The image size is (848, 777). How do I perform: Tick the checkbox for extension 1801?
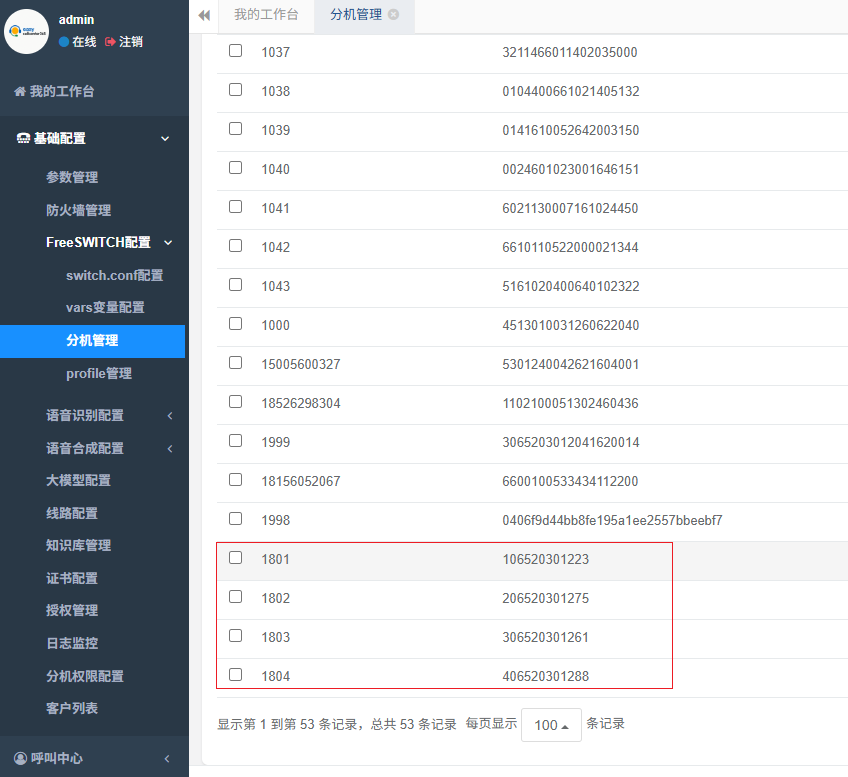[x=235, y=557]
